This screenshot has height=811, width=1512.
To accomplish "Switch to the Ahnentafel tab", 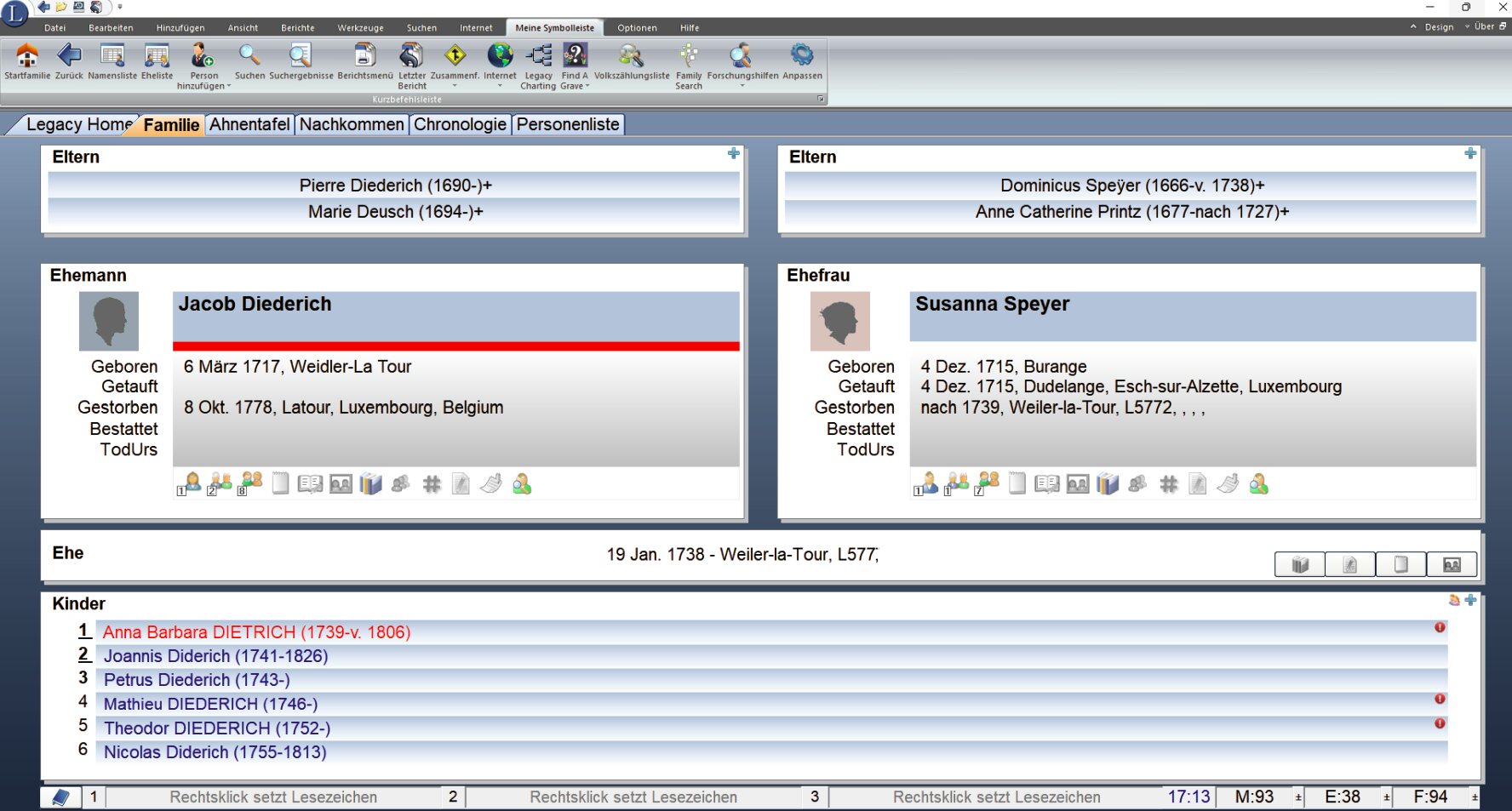I will [249, 124].
